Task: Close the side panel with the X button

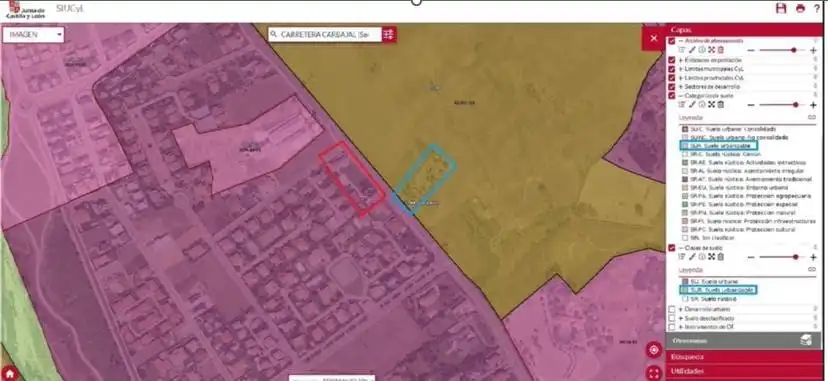Action: coord(654,39)
